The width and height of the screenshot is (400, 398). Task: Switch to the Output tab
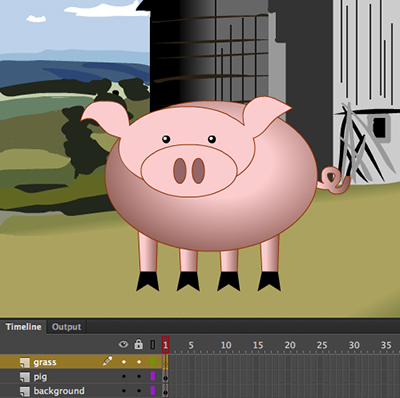(x=66, y=327)
